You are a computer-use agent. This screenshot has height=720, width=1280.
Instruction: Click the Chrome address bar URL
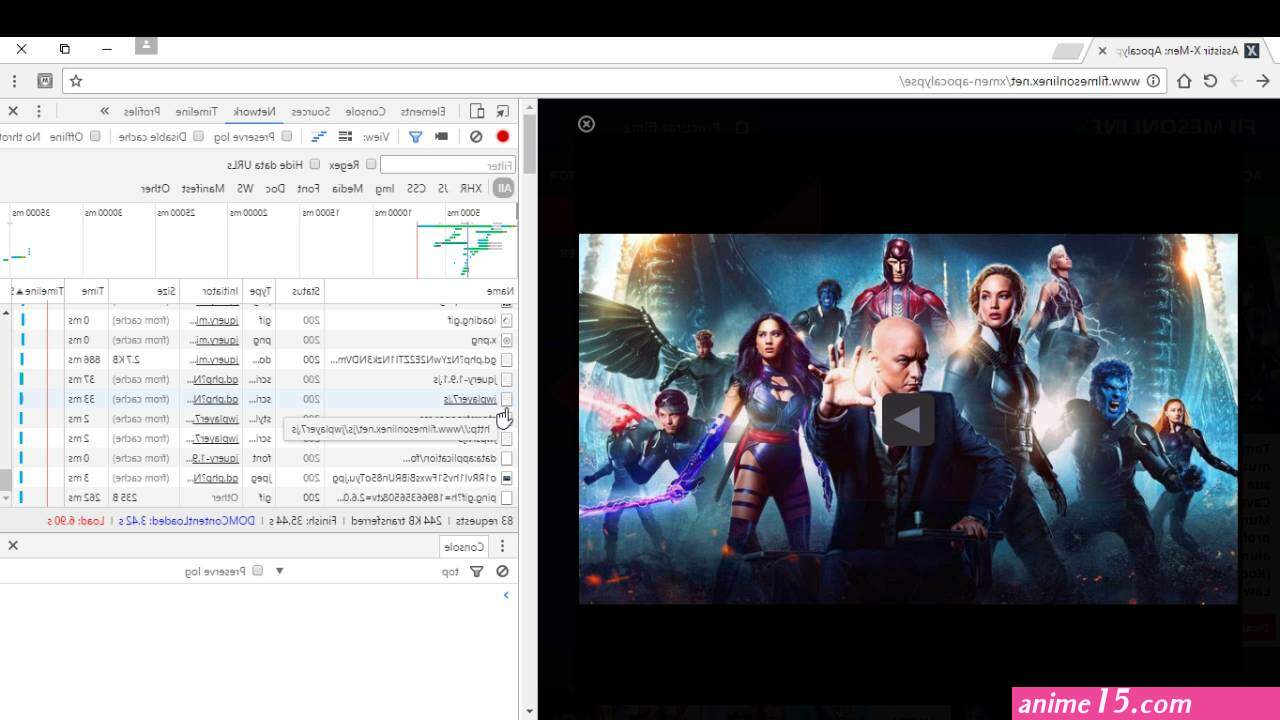click(1021, 81)
